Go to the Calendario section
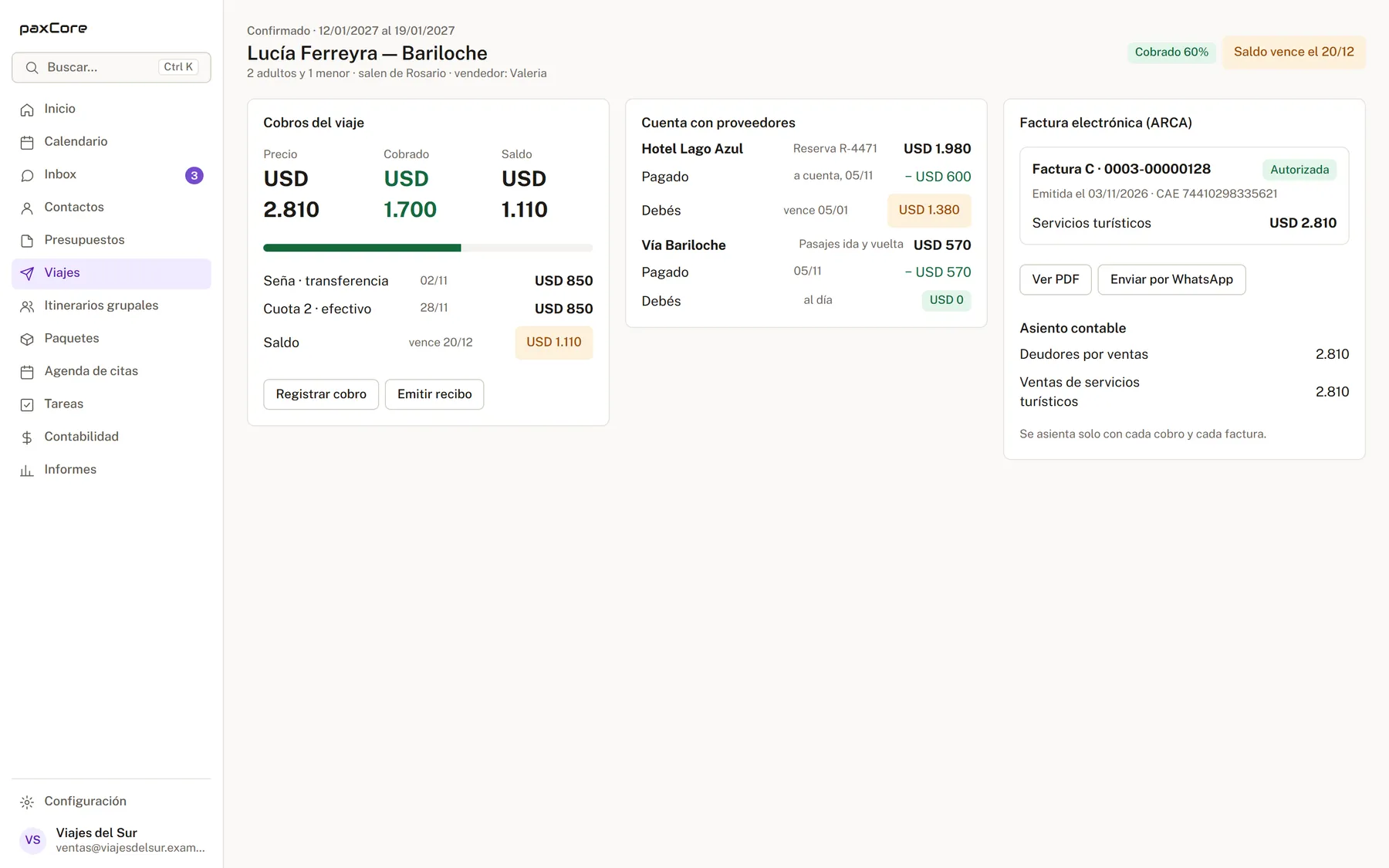This screenshot has height=868, width=1389. 111,142
